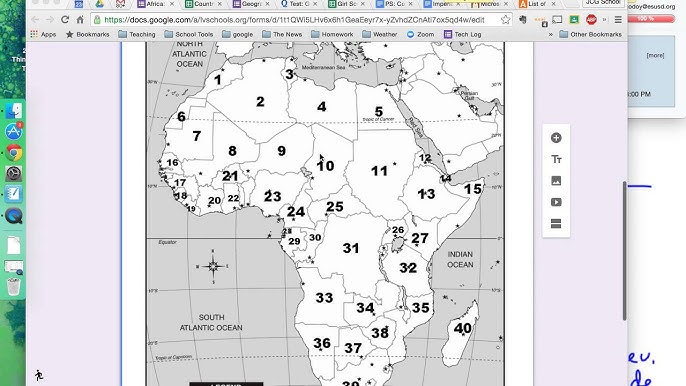Click the green Classroom extension icon

[x=574, y=20]
